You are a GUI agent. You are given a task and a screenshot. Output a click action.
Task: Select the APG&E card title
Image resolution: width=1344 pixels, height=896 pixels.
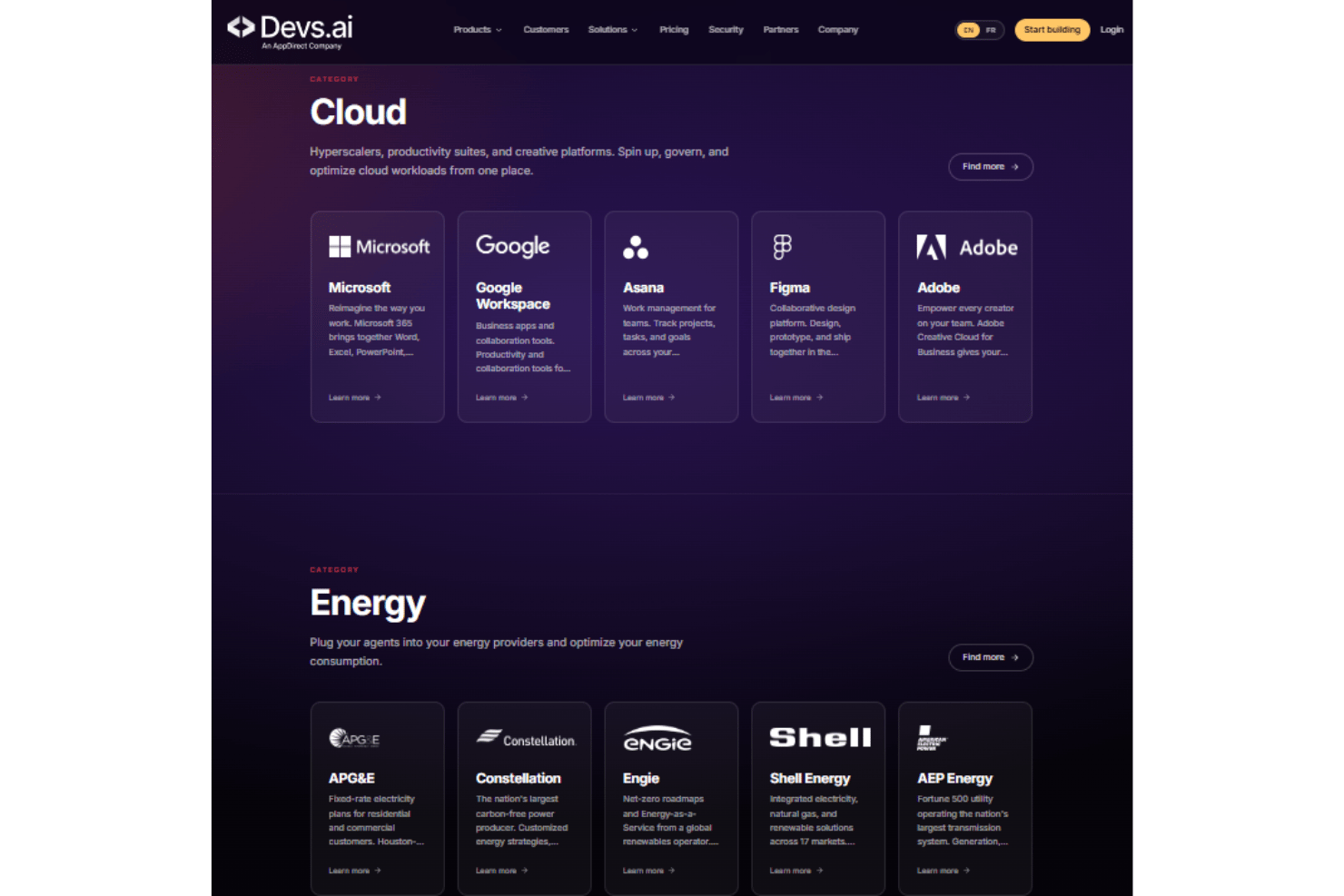point(351,779)
